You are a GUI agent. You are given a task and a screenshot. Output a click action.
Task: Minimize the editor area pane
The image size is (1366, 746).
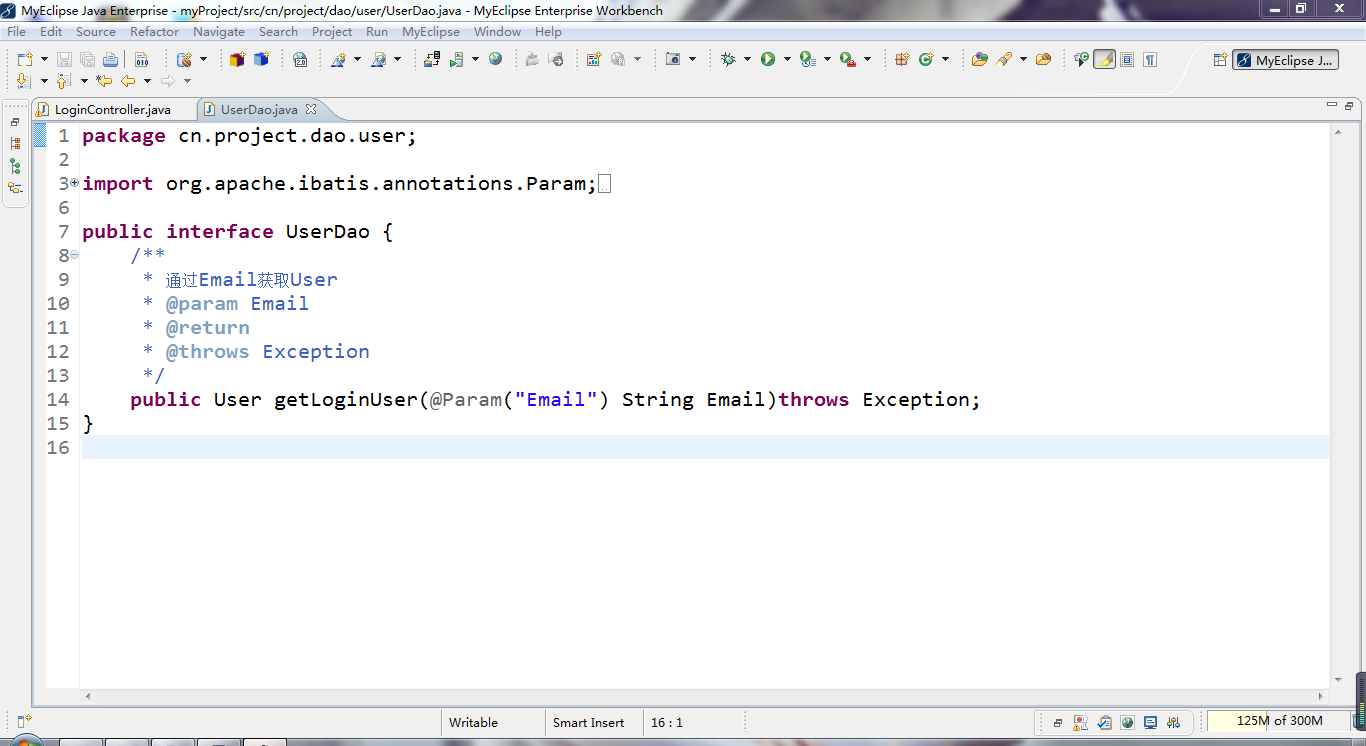click(1331, 105)
